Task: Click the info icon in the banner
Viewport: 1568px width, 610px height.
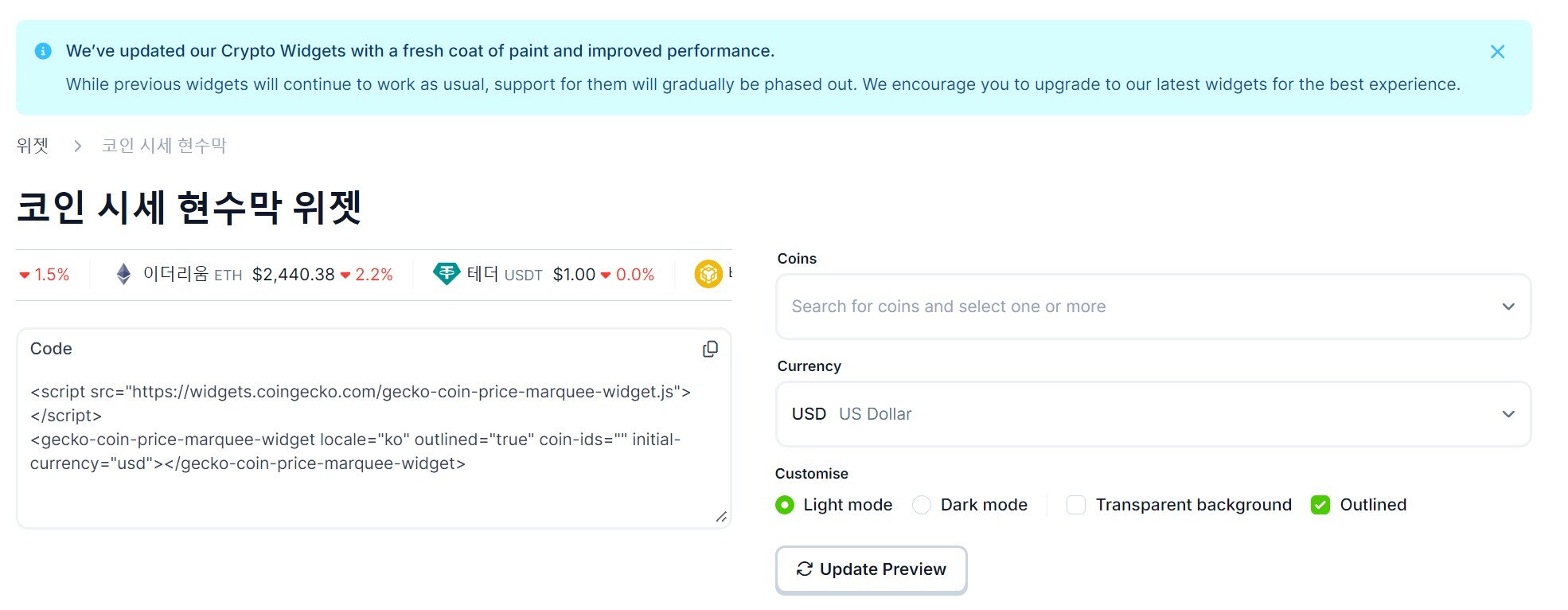Action: 43,51
